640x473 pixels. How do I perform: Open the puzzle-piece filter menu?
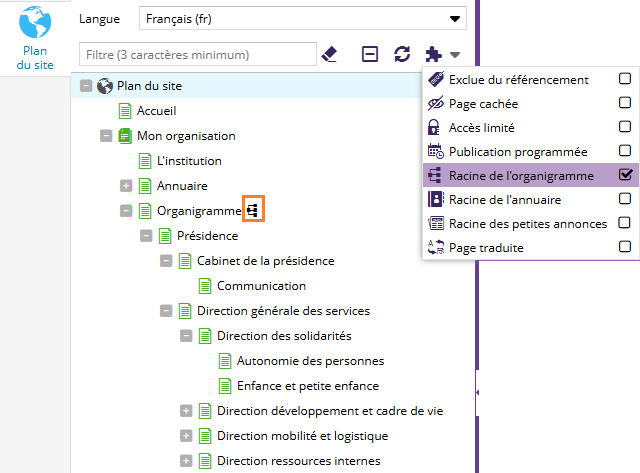(441, 54)
